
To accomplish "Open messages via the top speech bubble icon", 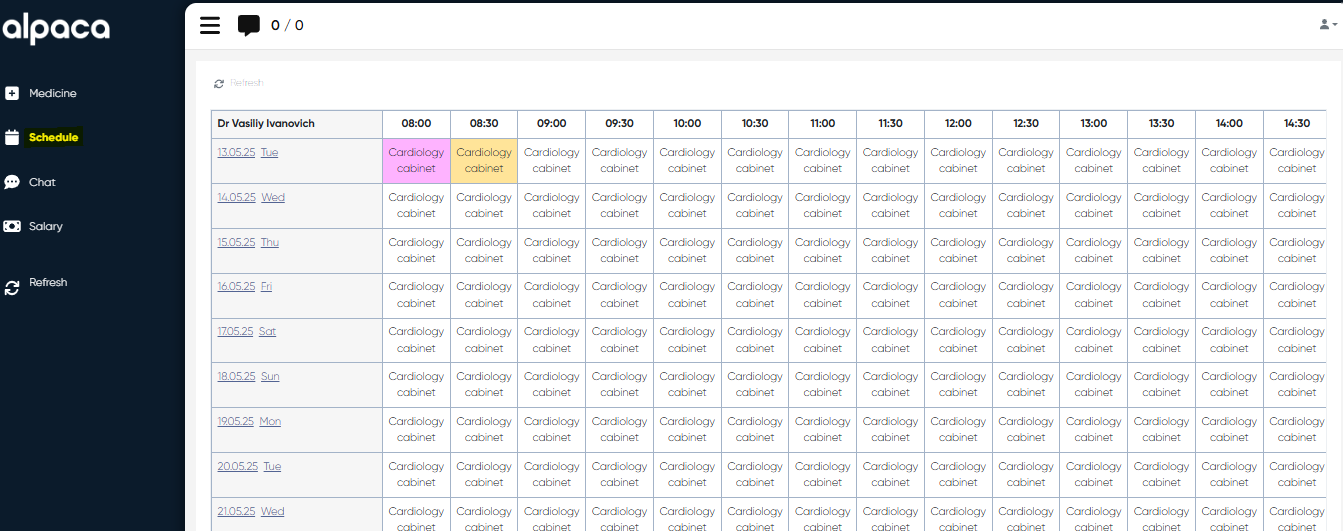I will 249,26.
